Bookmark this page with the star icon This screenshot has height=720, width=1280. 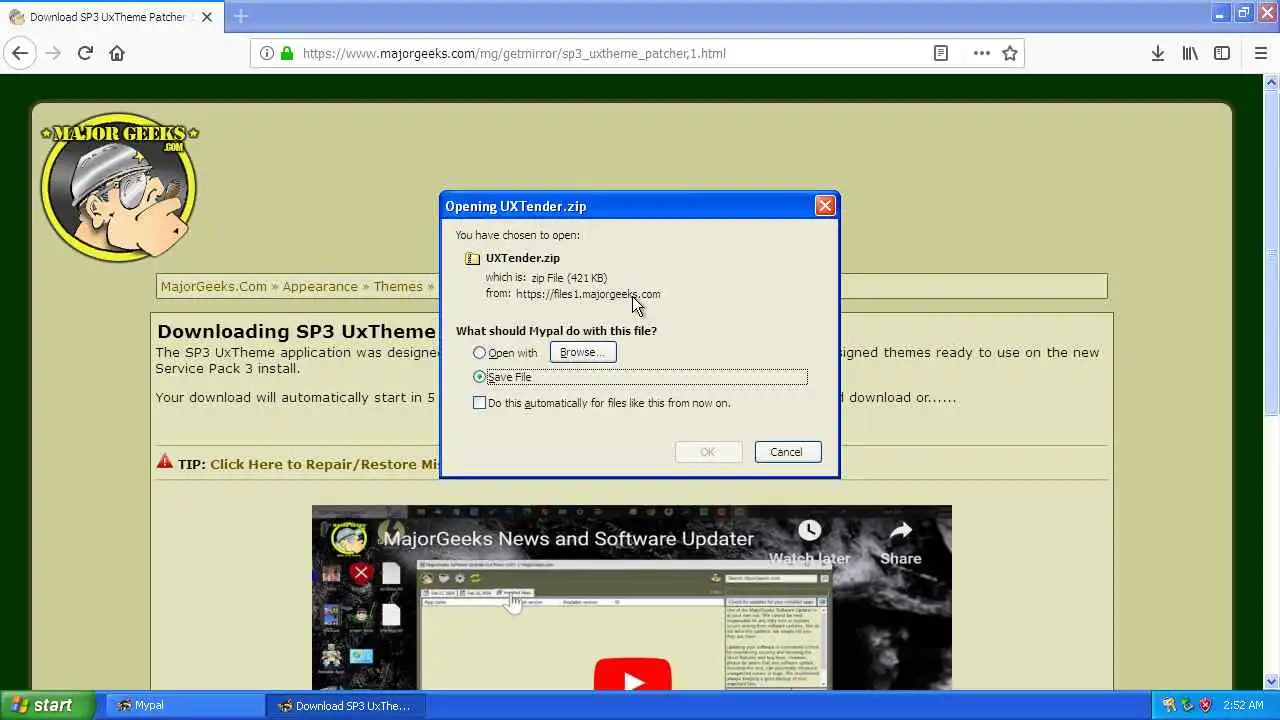pos(1010,53)
